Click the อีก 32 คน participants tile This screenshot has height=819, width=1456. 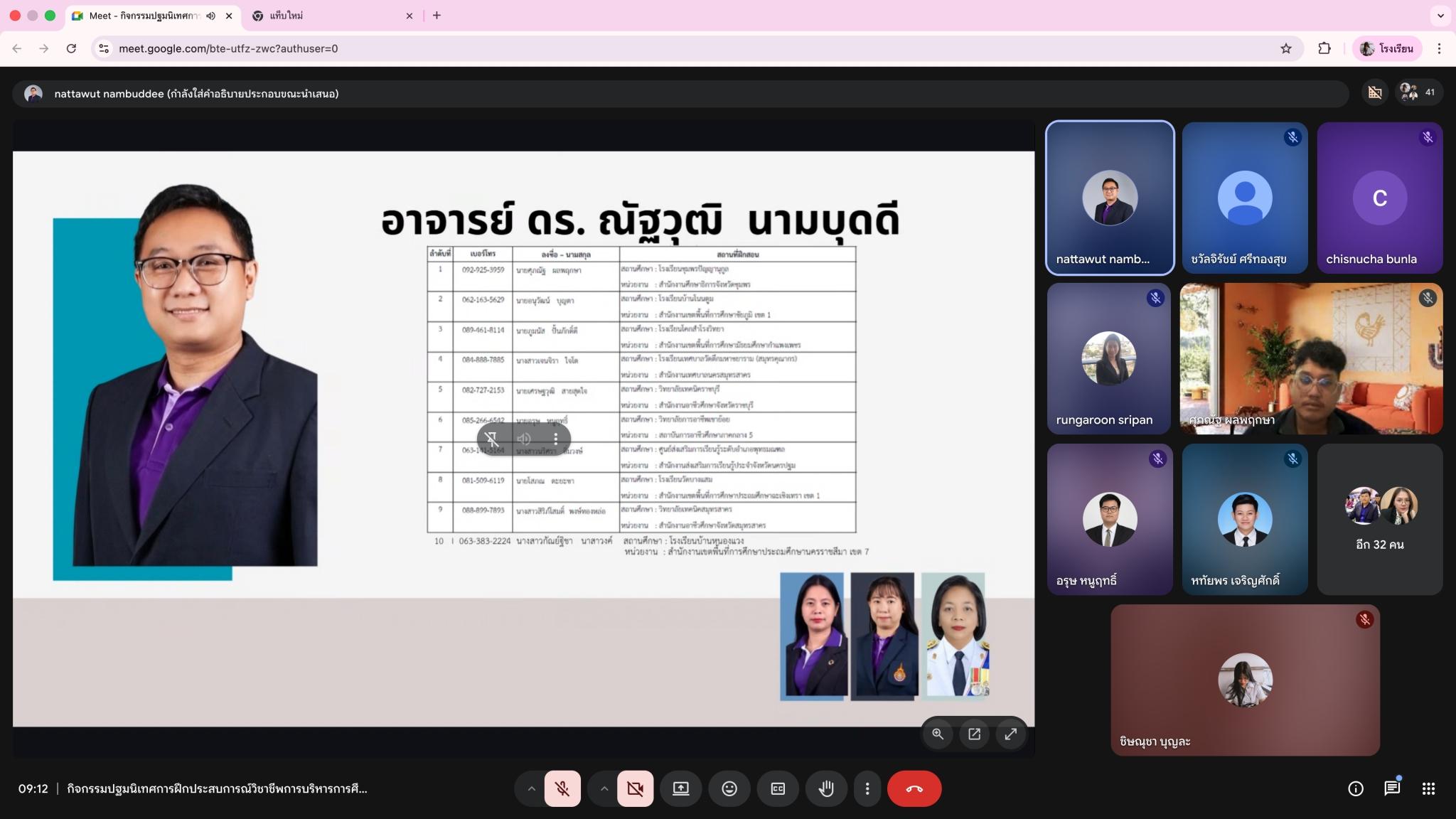[x=1379, y=520]
